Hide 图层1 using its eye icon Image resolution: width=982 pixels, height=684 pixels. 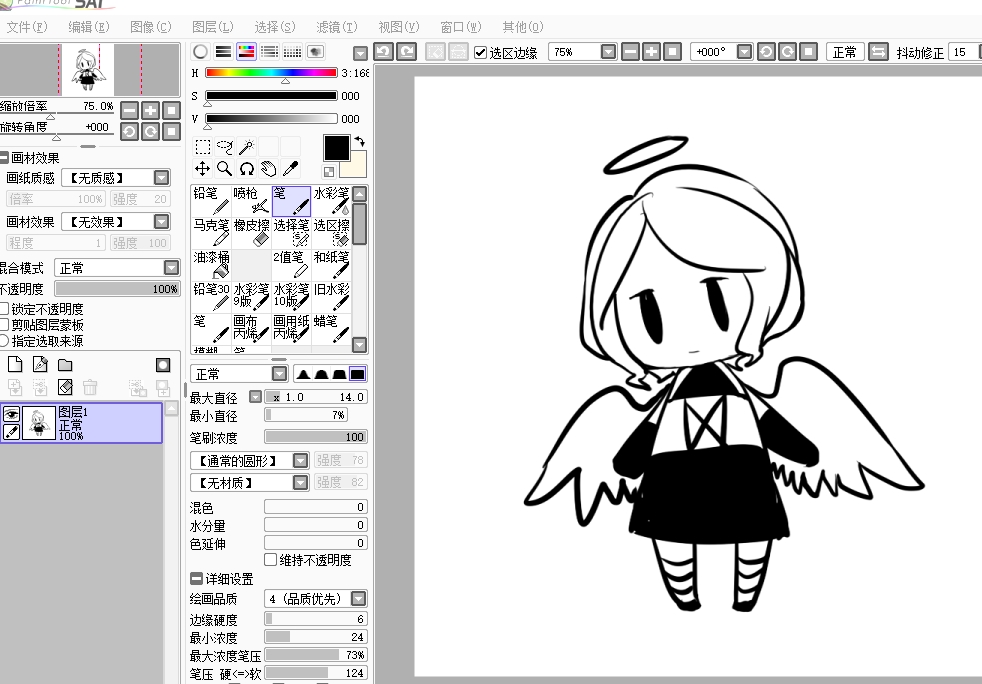pos(11,413)
